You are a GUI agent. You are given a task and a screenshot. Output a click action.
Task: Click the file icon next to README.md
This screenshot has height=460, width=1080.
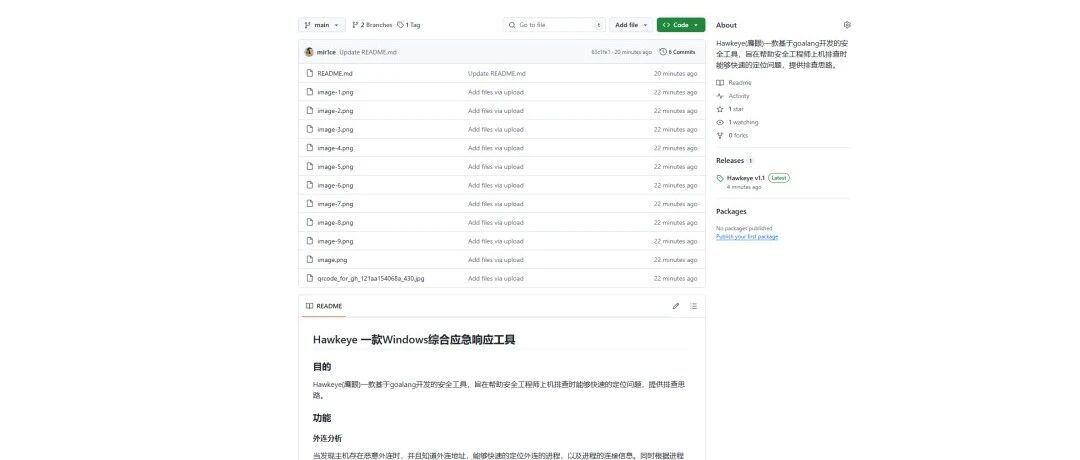pyautogui.click(x=310, y=73)
